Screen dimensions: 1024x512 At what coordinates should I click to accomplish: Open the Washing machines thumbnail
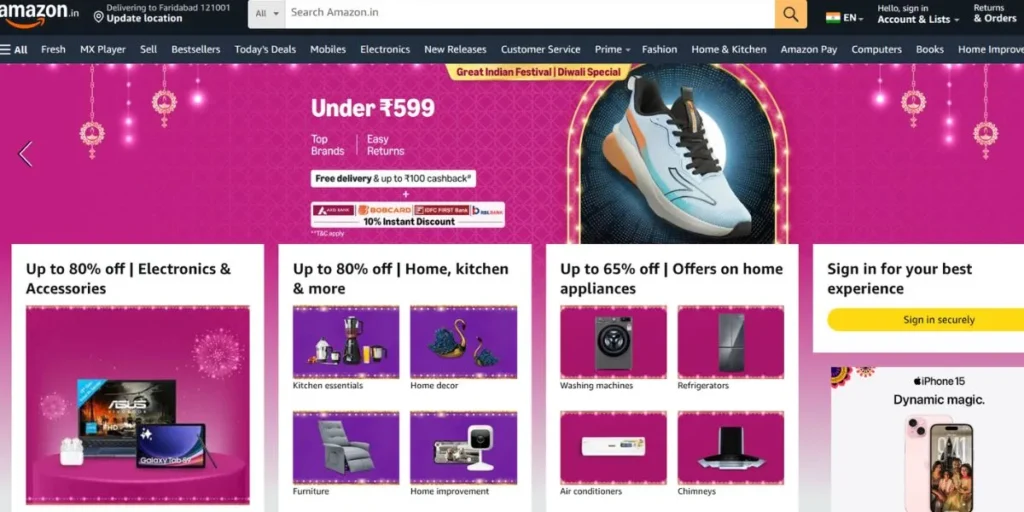[613, 342]
